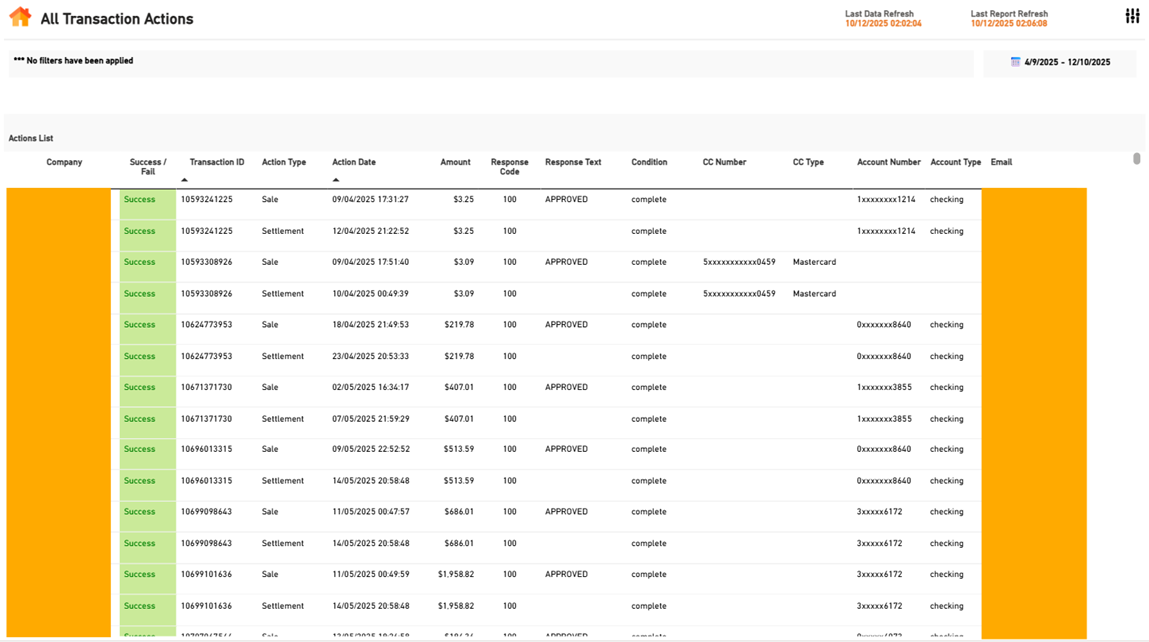Image resolution: width=1149 pixels, height=642 pixels.
Task: Click the Last Report Refresh timestamp 02:06:08
Action: [1009, 23]
